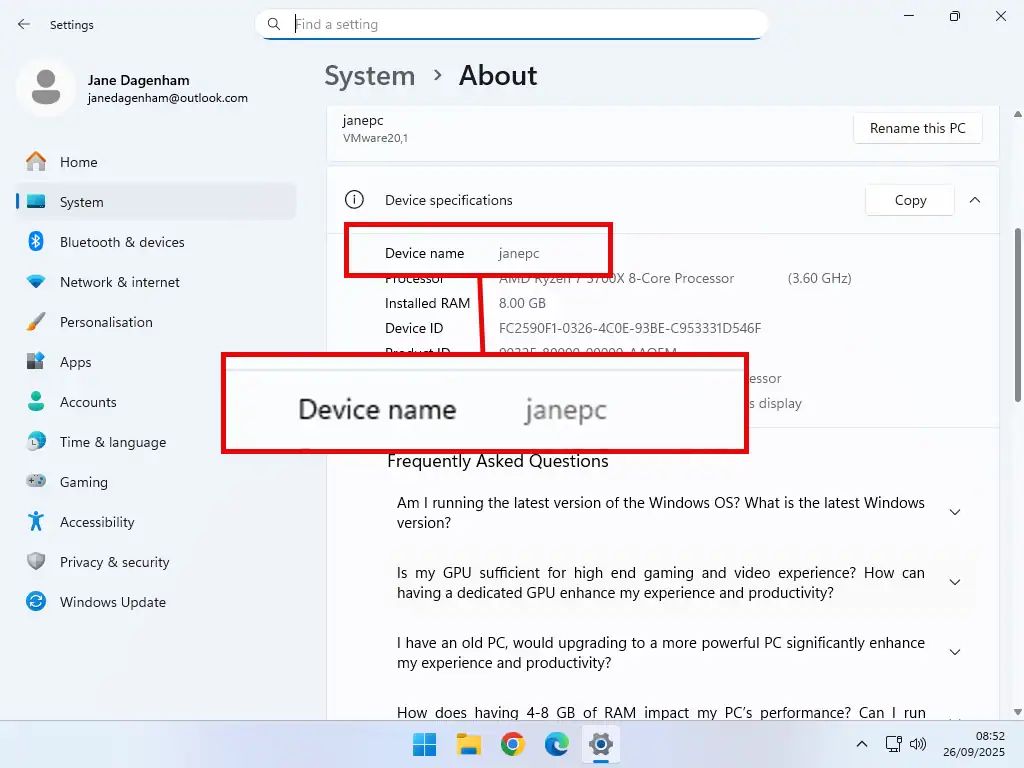Launch Microsoft Edge from the taskbar
1024x768 pixels.
click(x=556, y=744)
